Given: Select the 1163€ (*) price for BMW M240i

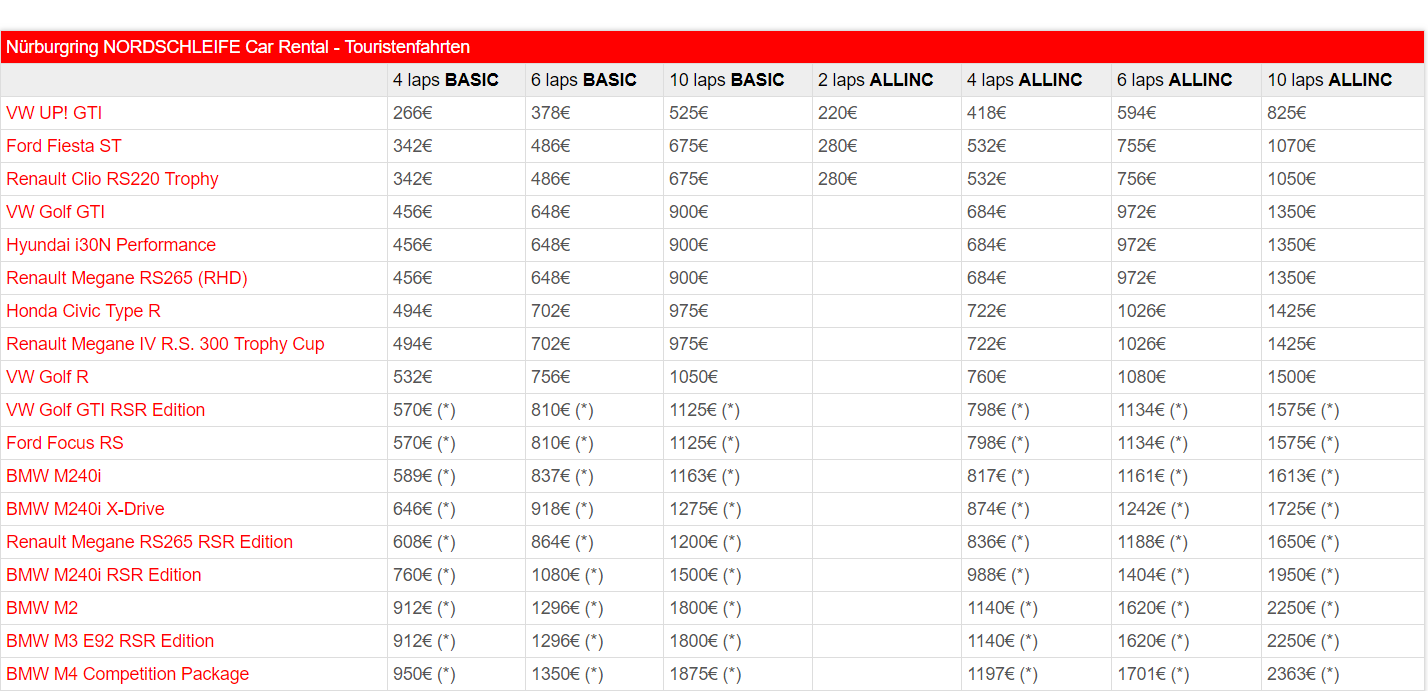Looking at the screenshot, I should tap(705, 476).
